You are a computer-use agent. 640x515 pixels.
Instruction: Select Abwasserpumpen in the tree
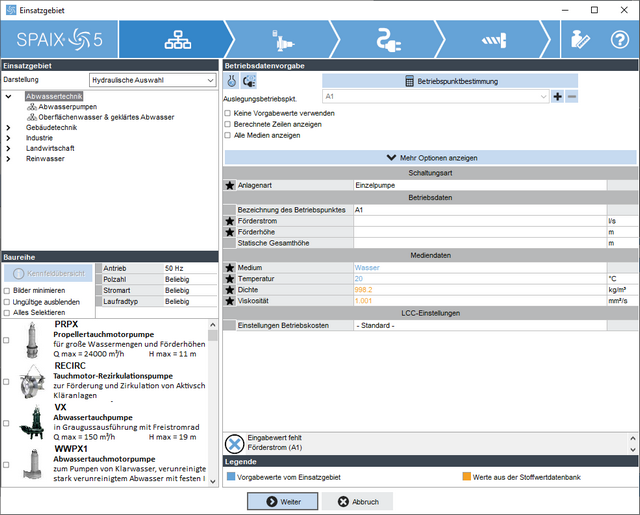(x=67, y=107)
